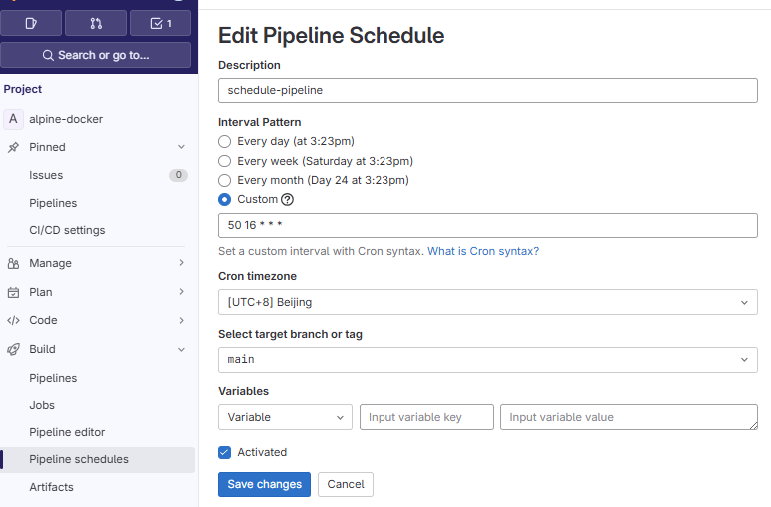The width and height of the screenshot is (771, 507).
Task: Click the Manage users icon
Action: coord(13,264)
